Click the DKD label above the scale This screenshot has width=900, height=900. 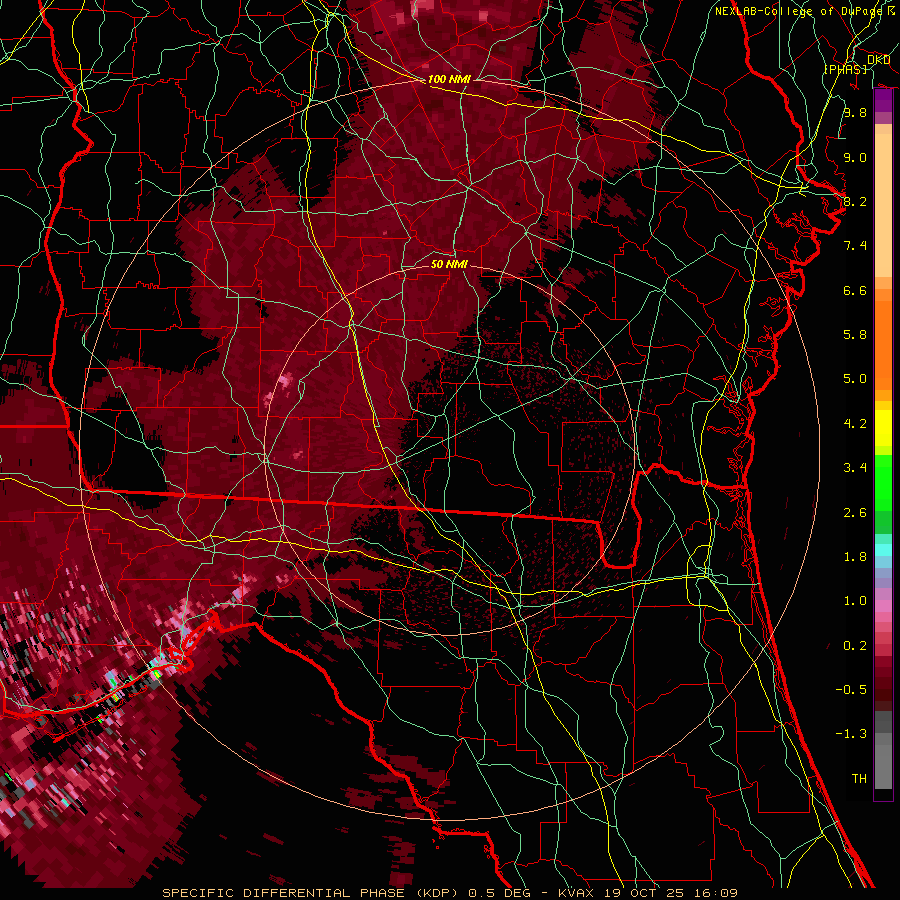coord(878,59)
